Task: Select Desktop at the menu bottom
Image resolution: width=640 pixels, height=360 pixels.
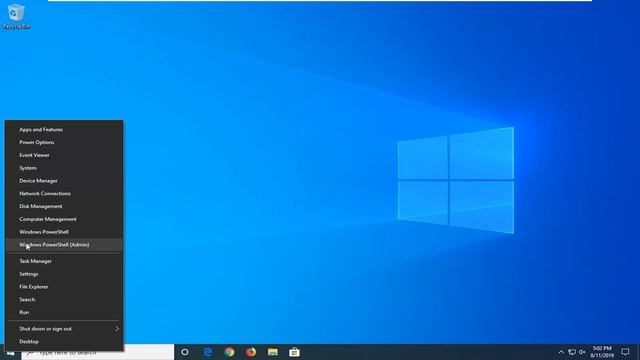Action: point(64,342)
